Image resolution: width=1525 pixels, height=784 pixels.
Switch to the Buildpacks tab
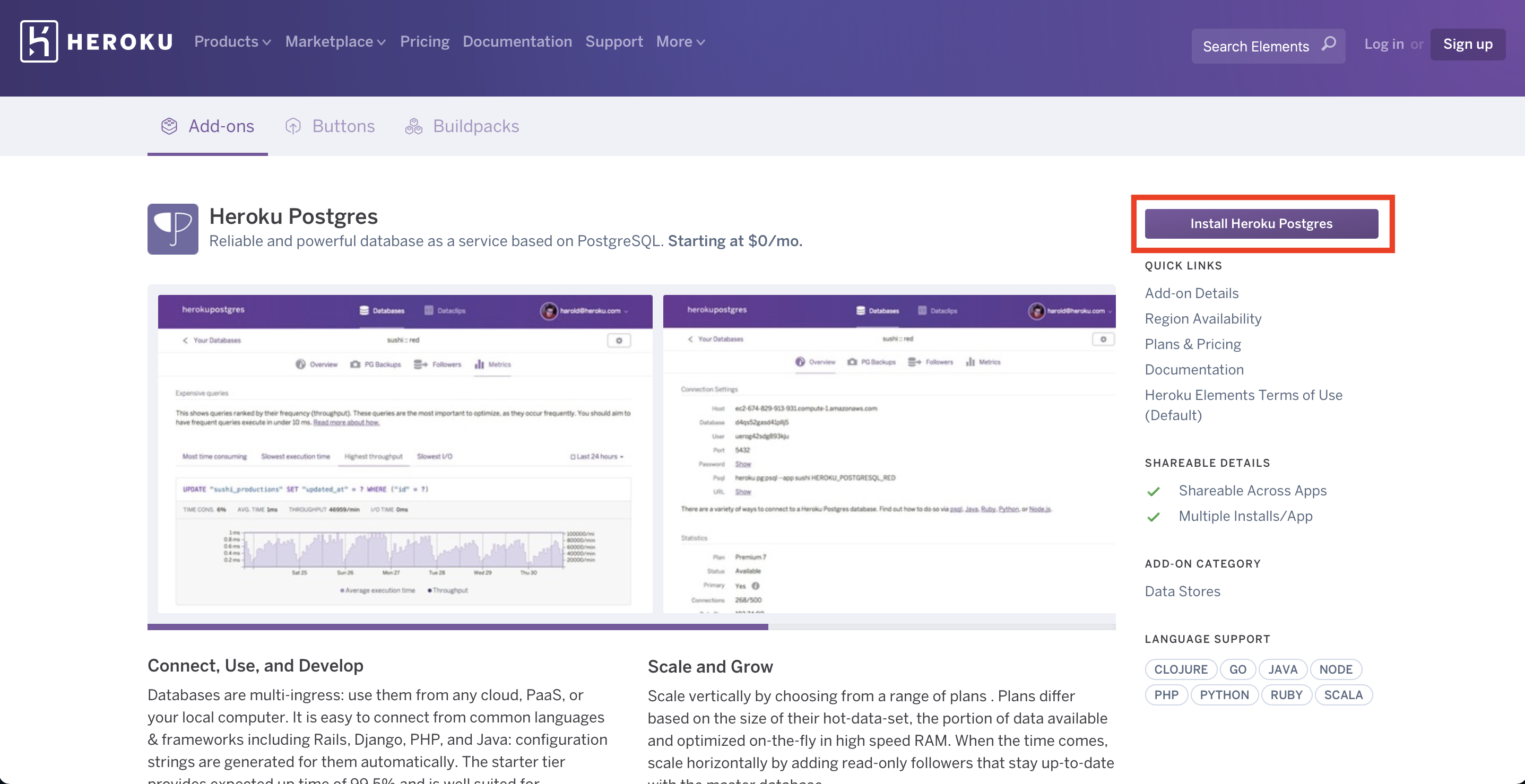pos(475,126)
